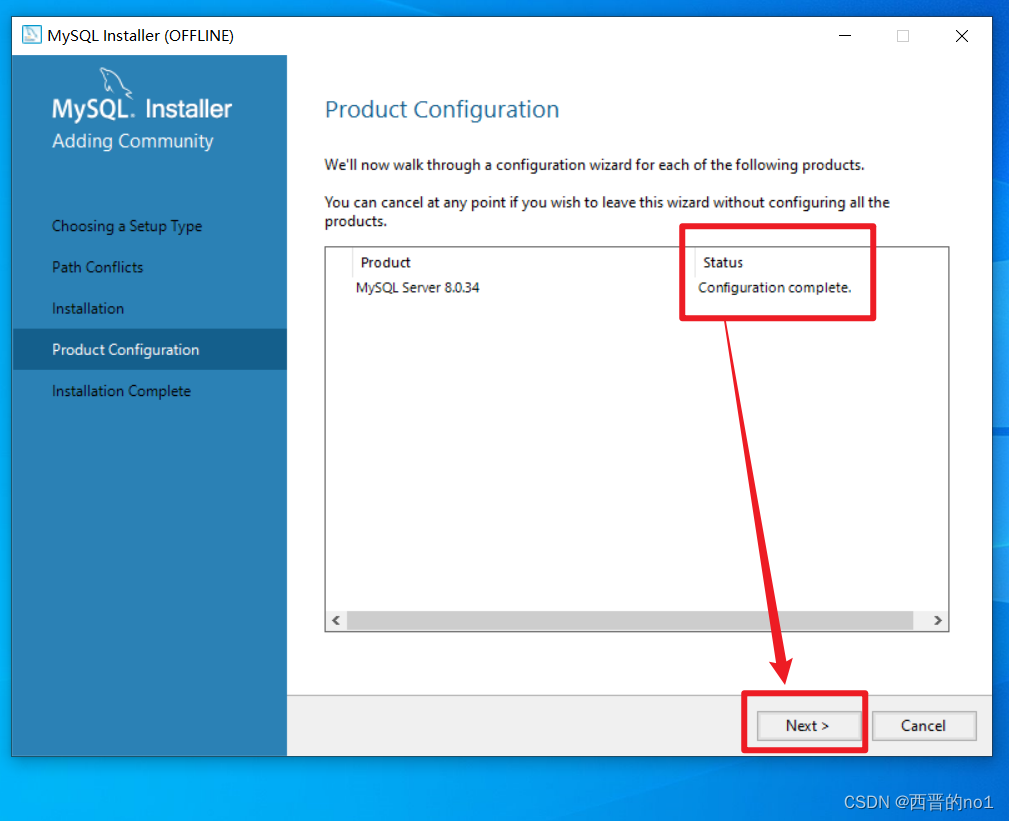1009x821 pixels.
Task: Select the Installation step in sidebar
Action: (88, 308)
